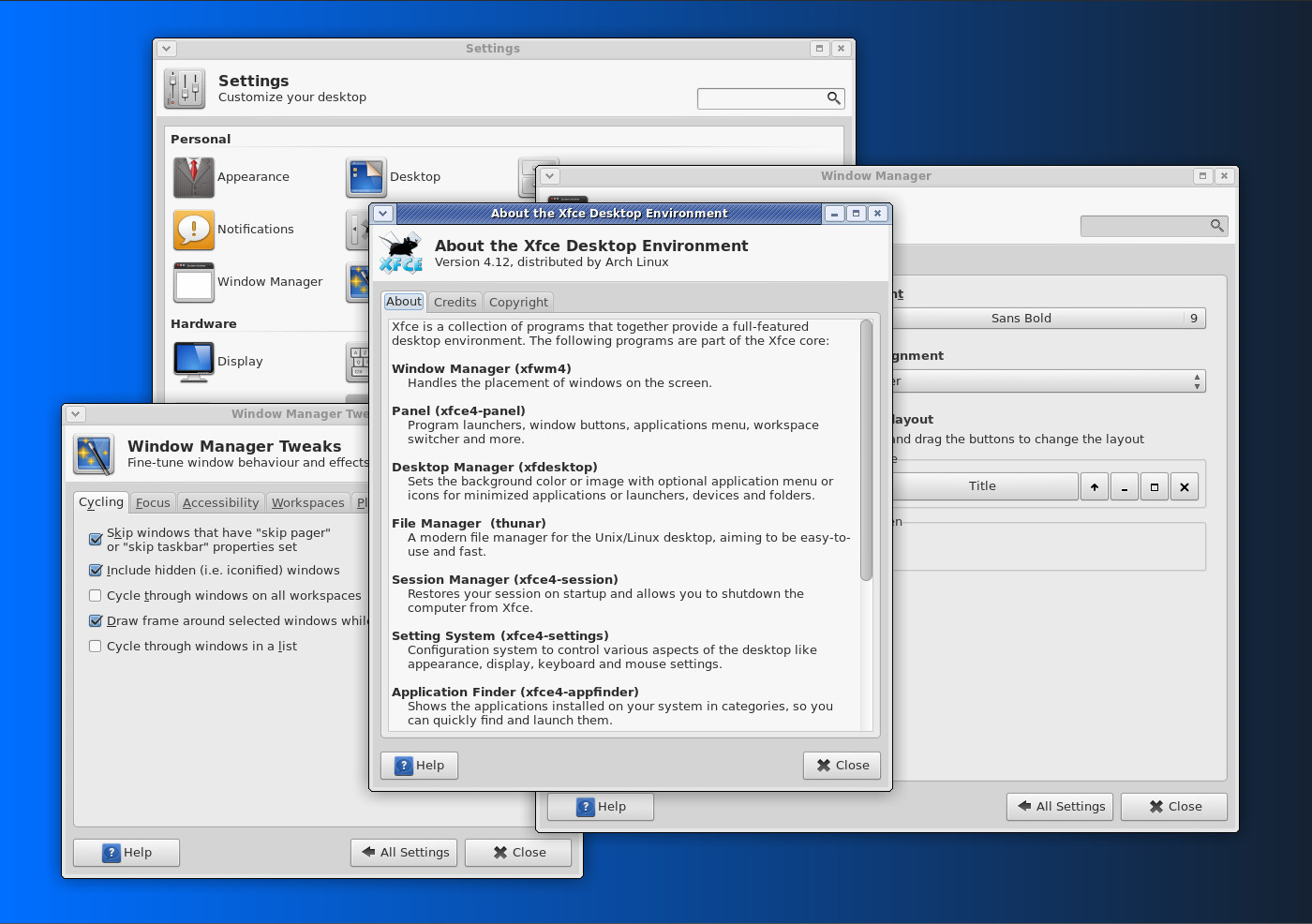Viewport: 1312px width, 924px height.
Task: Click search magnifier in Settings window
Action: click(833, 98)
